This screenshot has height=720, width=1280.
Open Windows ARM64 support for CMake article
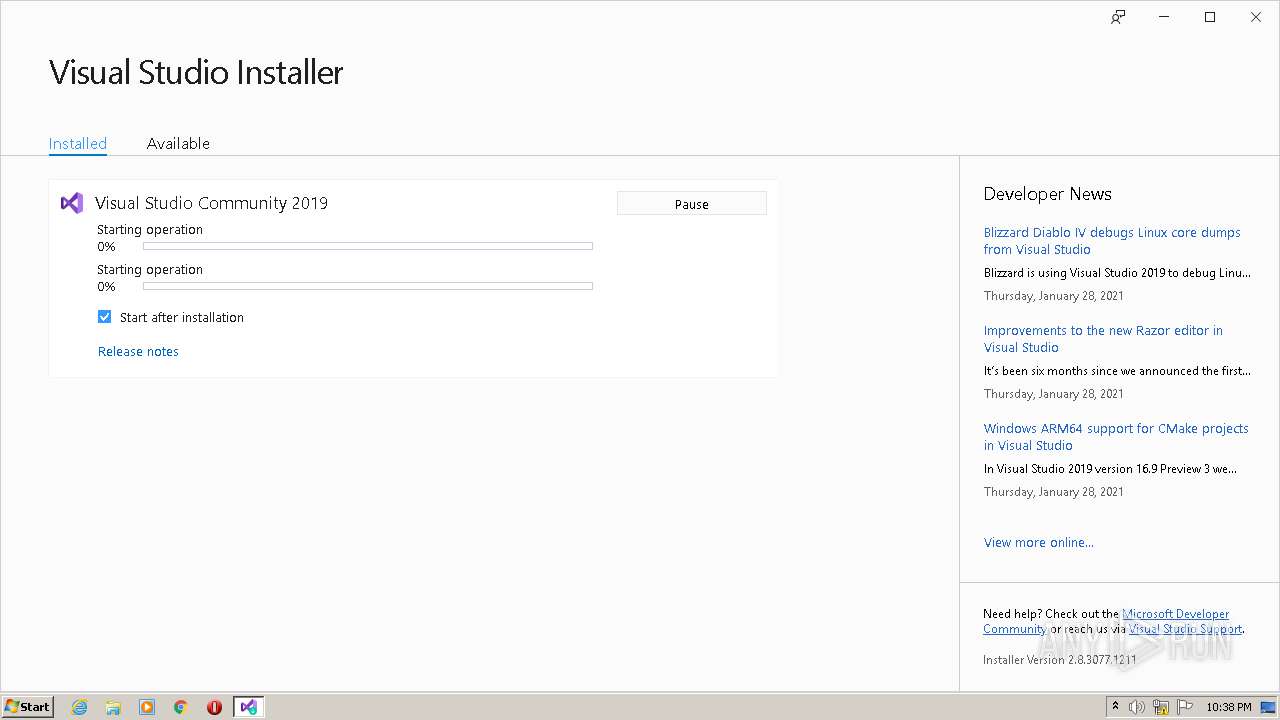pos(1116,437)
